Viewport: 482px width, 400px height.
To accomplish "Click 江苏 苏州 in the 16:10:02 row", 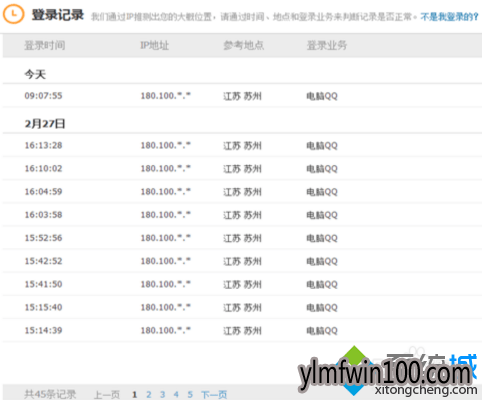I will (x=242, y=169).
